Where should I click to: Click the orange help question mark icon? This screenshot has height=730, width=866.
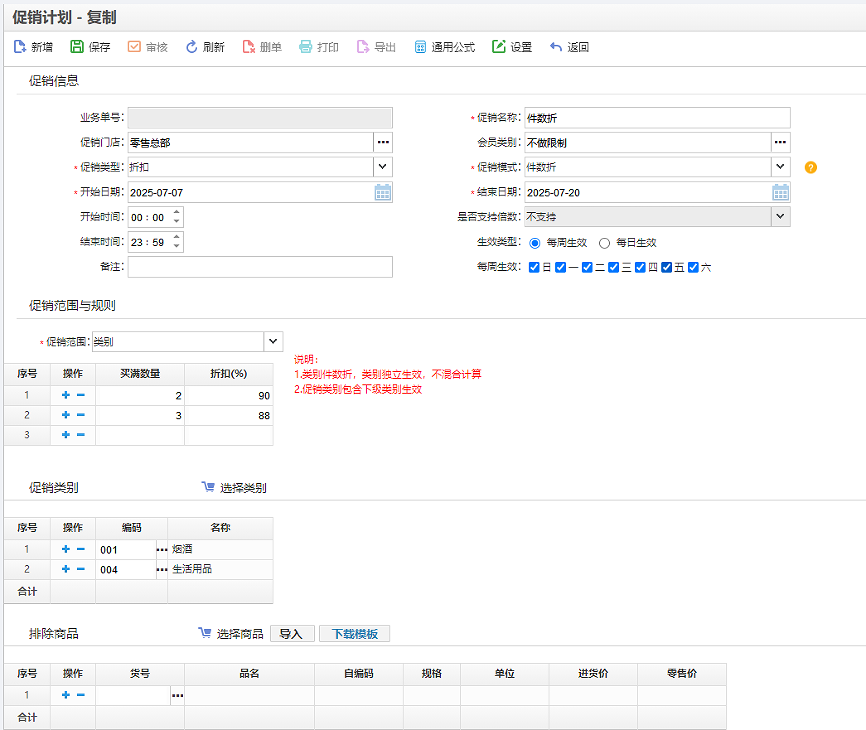811,167
